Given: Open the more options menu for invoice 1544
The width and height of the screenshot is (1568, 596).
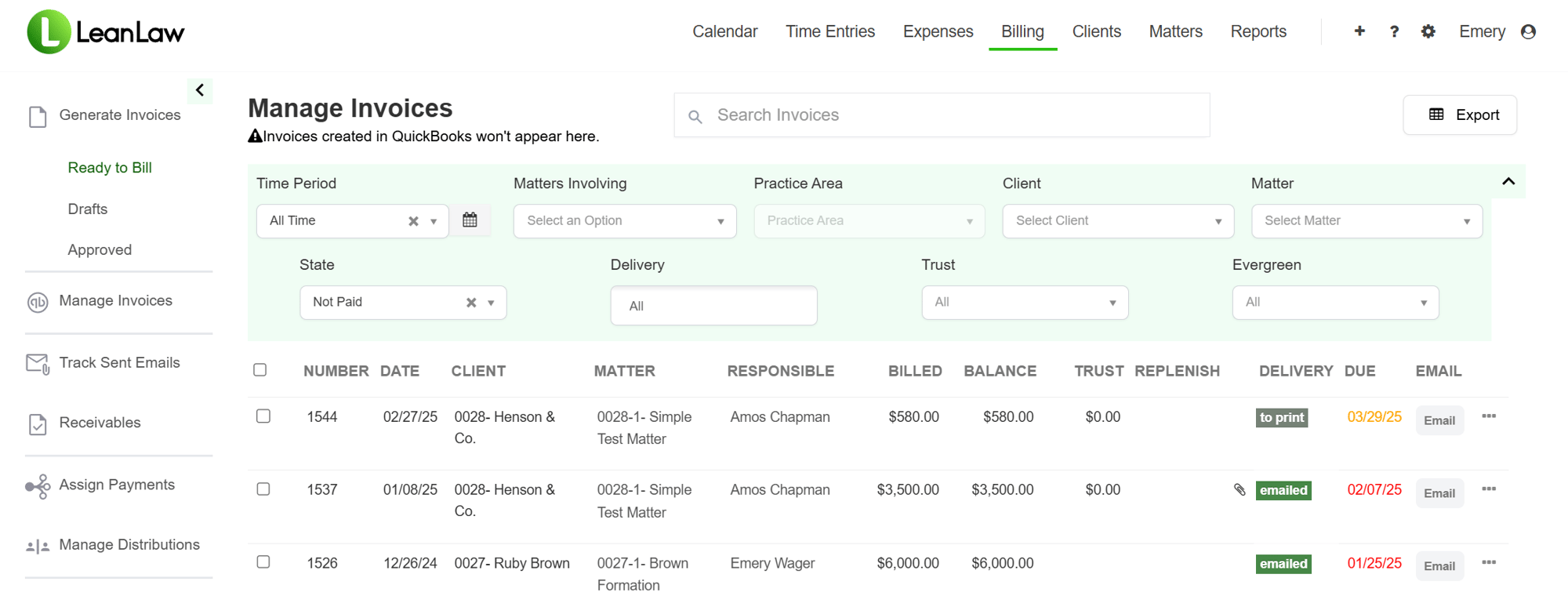Looking at the screenshot, I should (x=1489, y=416).
